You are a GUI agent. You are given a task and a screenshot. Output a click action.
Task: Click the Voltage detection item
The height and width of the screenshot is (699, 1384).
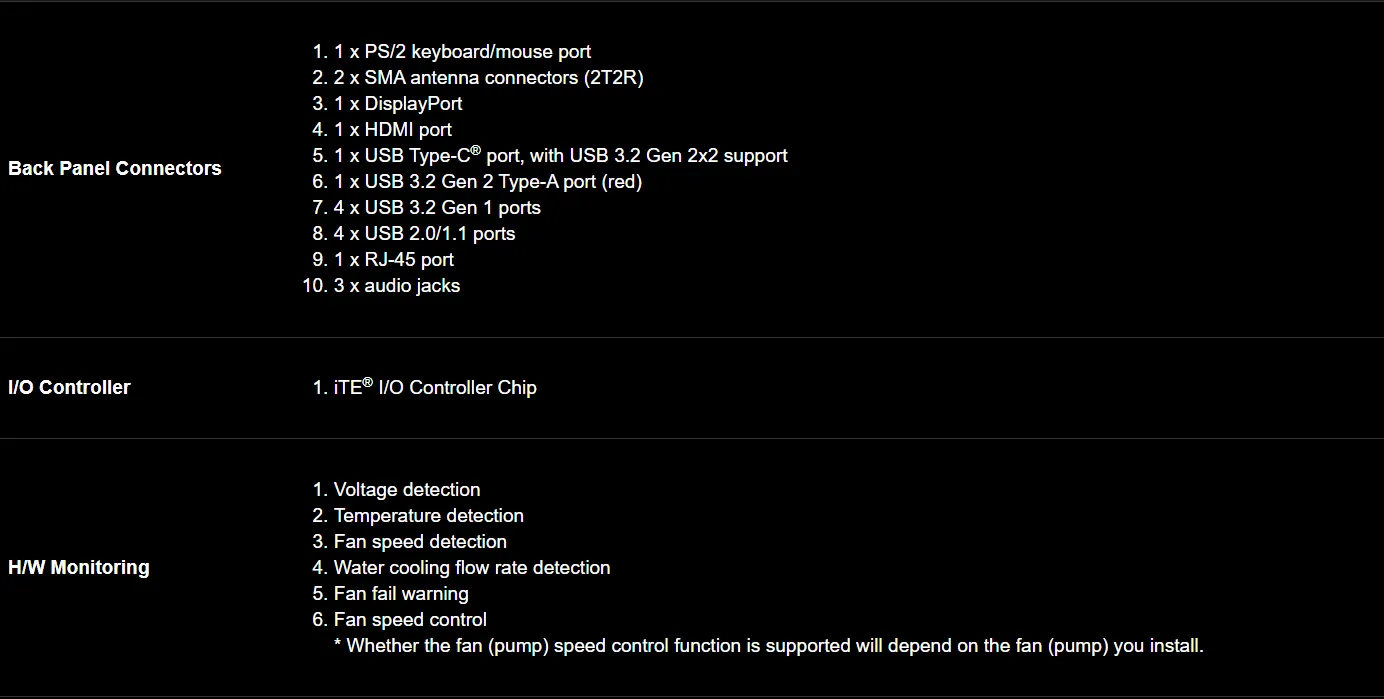[407, 490]
